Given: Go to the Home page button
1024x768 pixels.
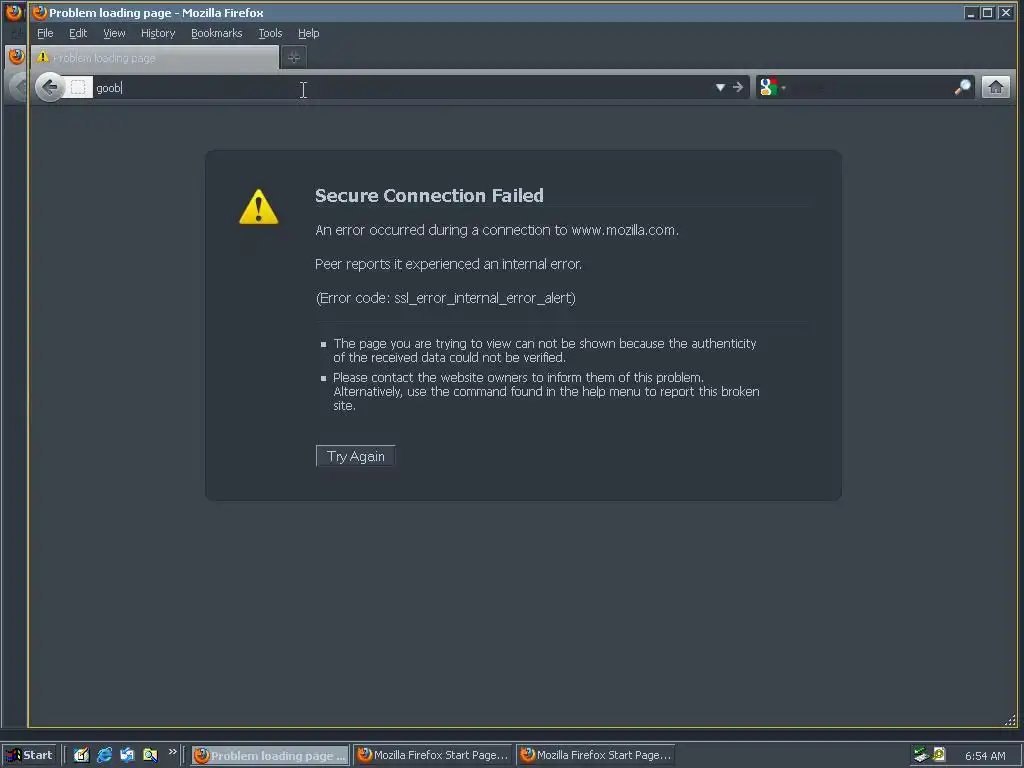Looking at the screenshot, I should coord(995,87).
